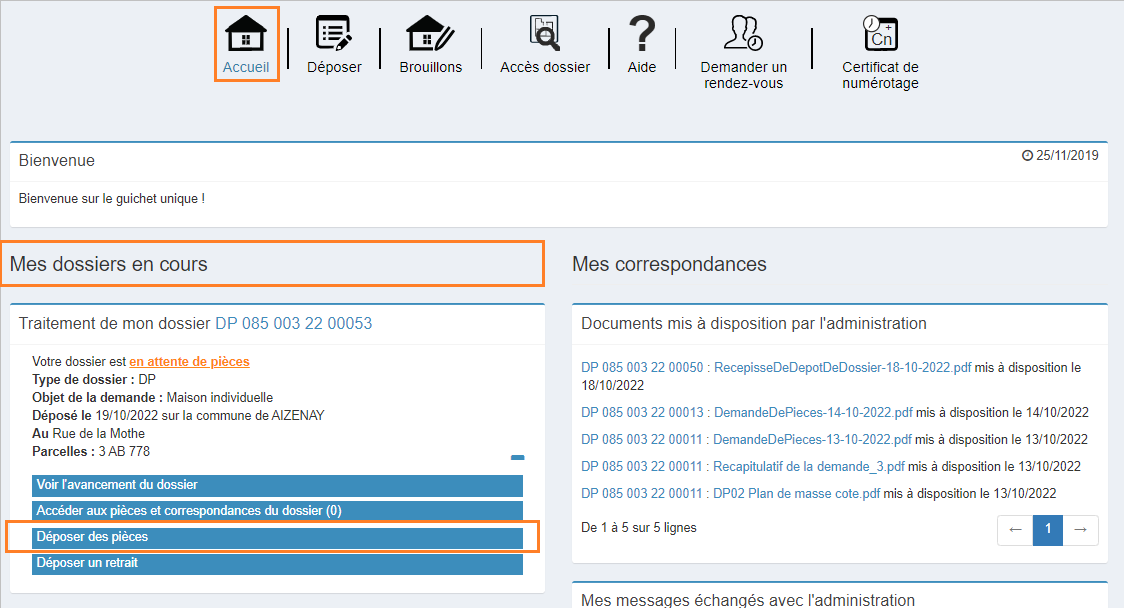This screenshot has height=608, width=1124.
Task: Select page 1 in pagination
Action: click(1048, 529)
